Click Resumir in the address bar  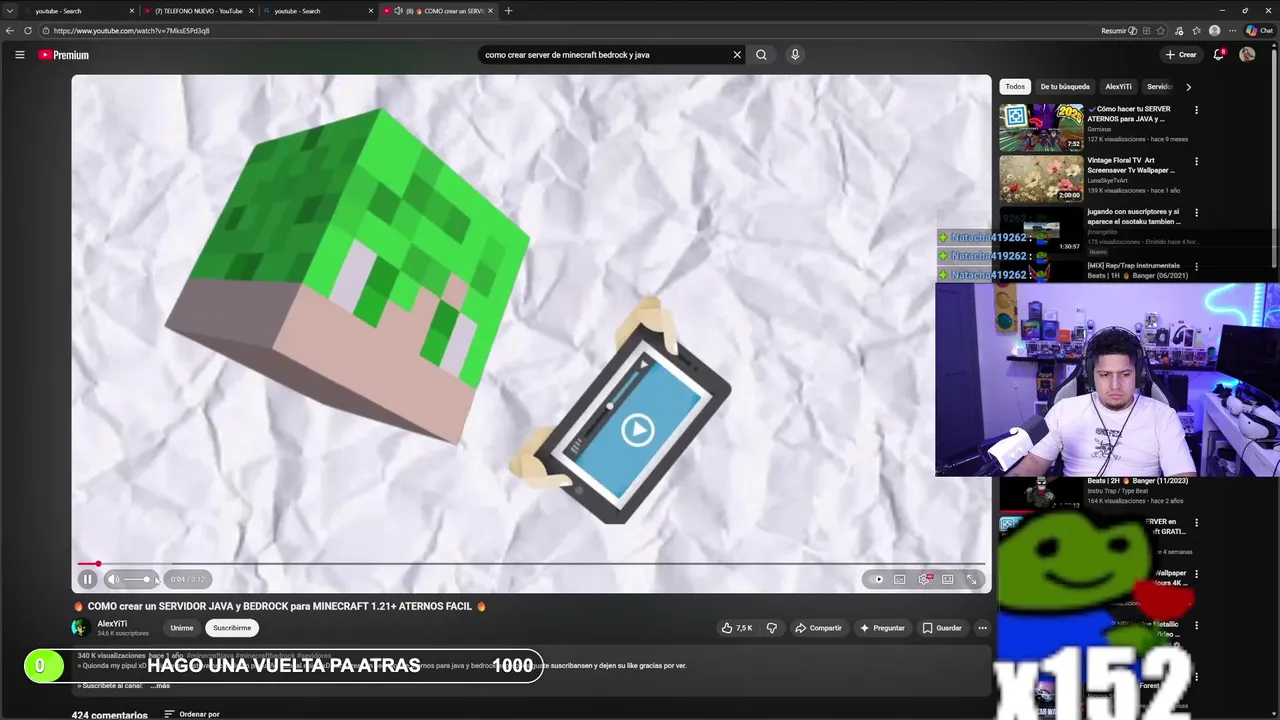tap(1118, 31)
